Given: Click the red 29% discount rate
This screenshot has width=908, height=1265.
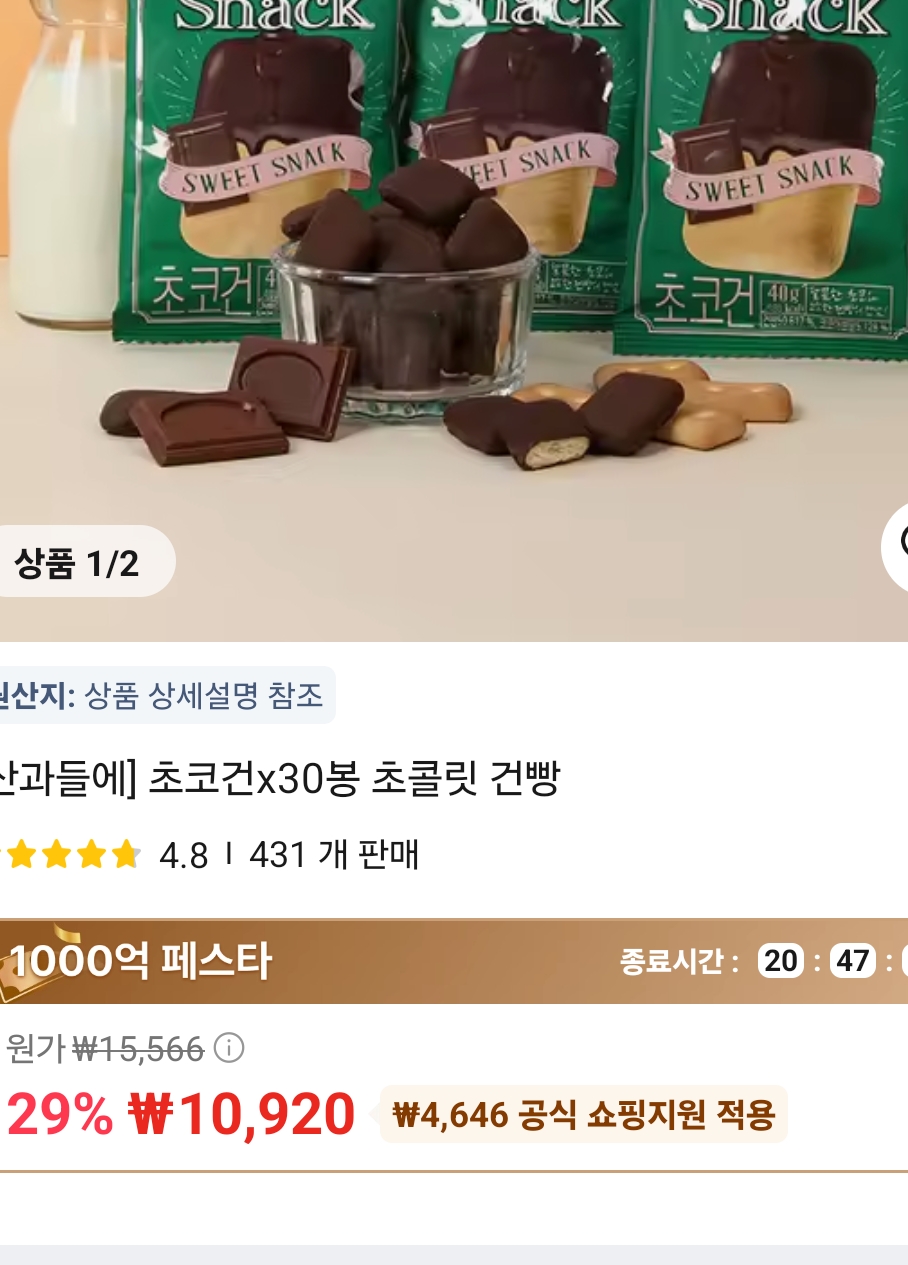Looking at the screenshot, I should 60,1114.
